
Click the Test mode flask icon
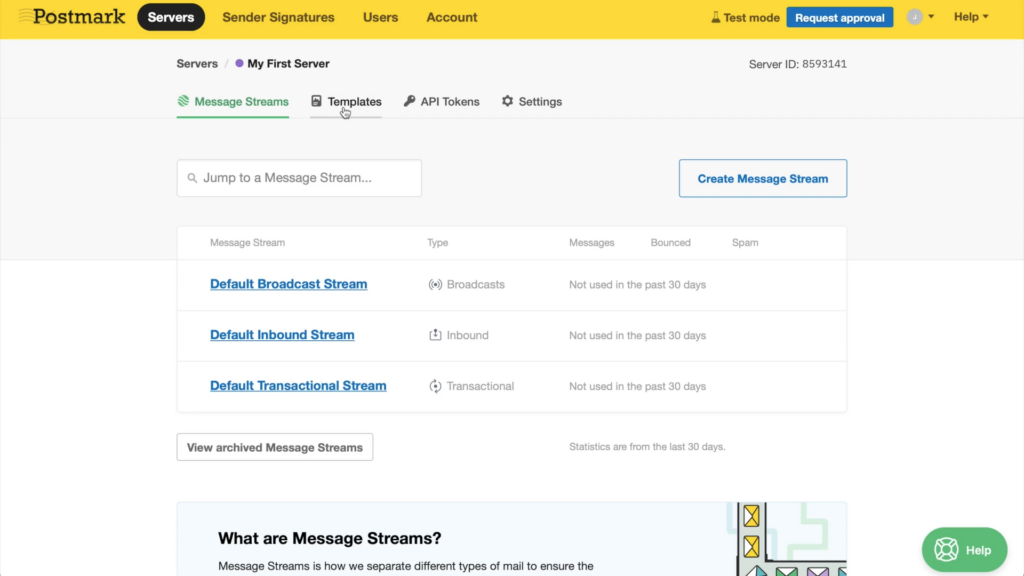[x=716, y=17]
